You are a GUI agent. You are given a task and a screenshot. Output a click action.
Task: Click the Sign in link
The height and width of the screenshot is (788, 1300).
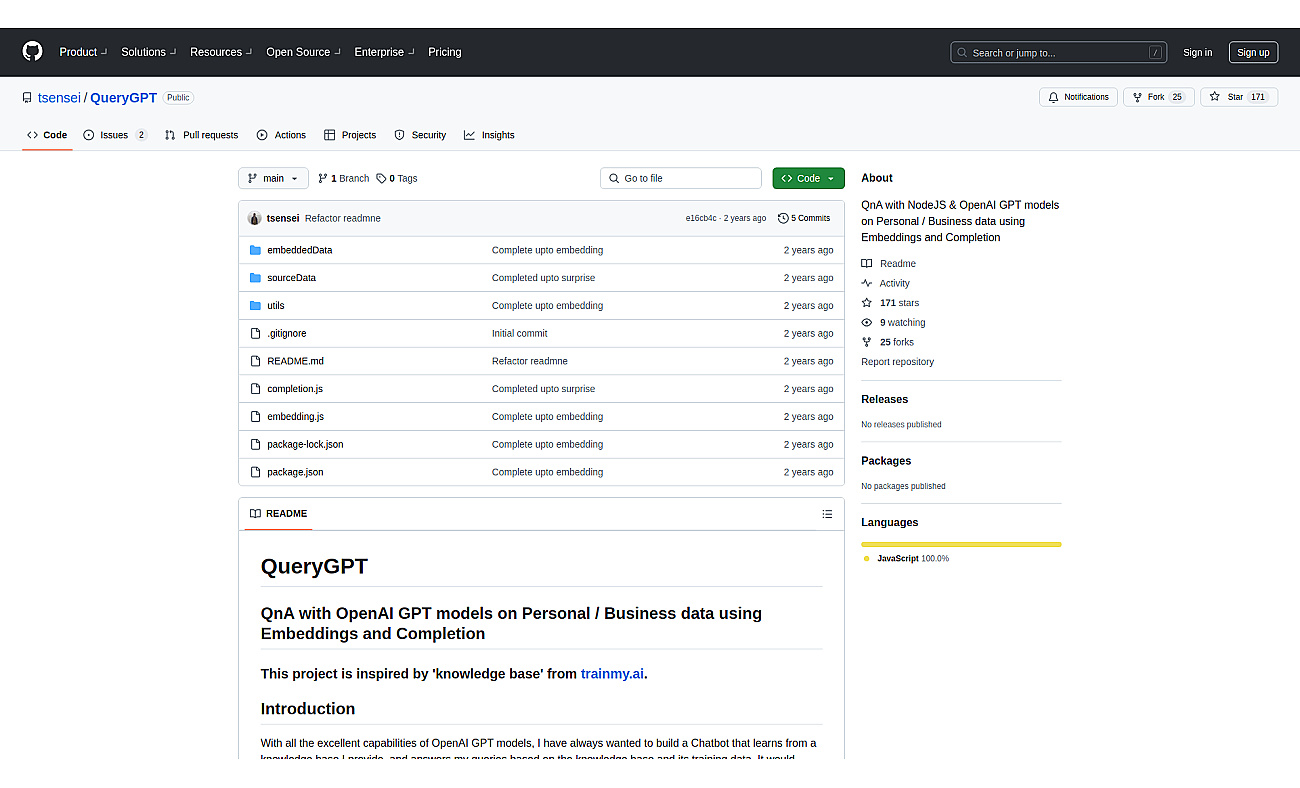tap(1197, 53)
